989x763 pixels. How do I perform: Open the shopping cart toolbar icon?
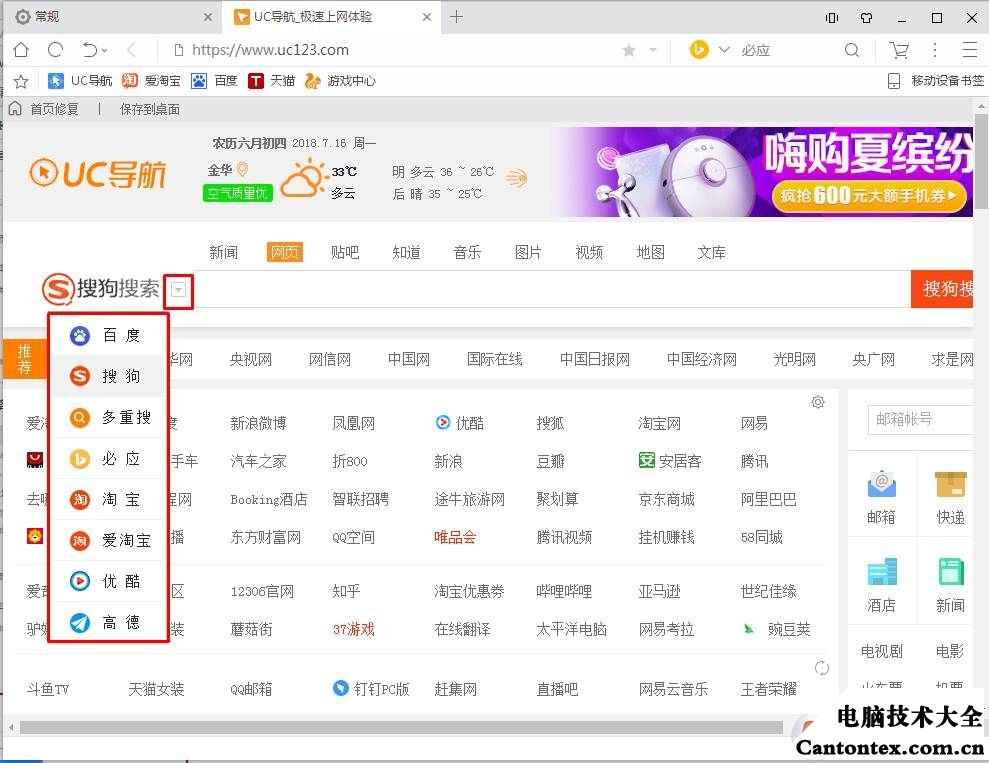pos(899,50)
